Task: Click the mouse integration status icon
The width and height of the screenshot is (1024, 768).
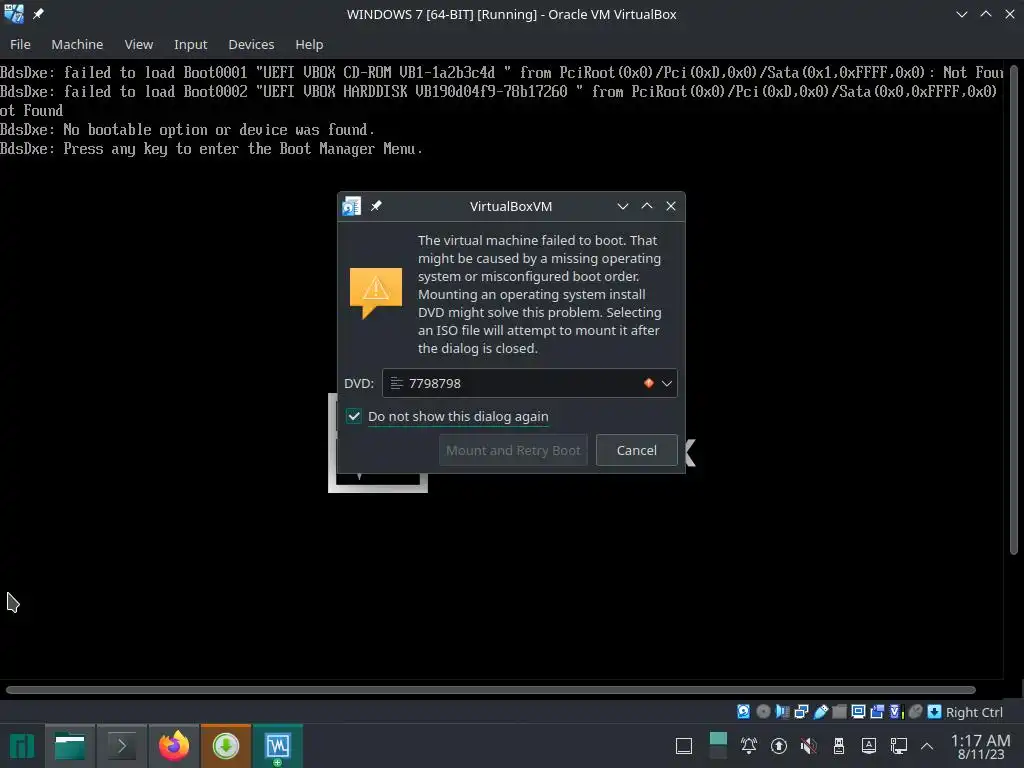Action: (x=916, y=711)
